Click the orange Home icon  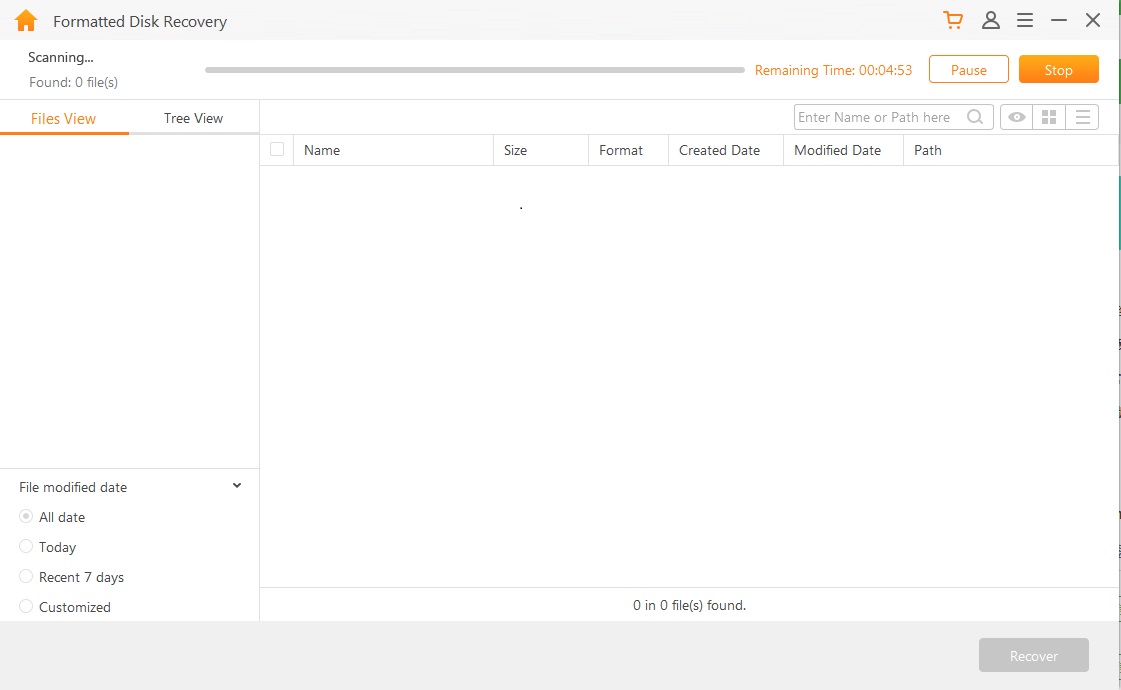point(26,21)
